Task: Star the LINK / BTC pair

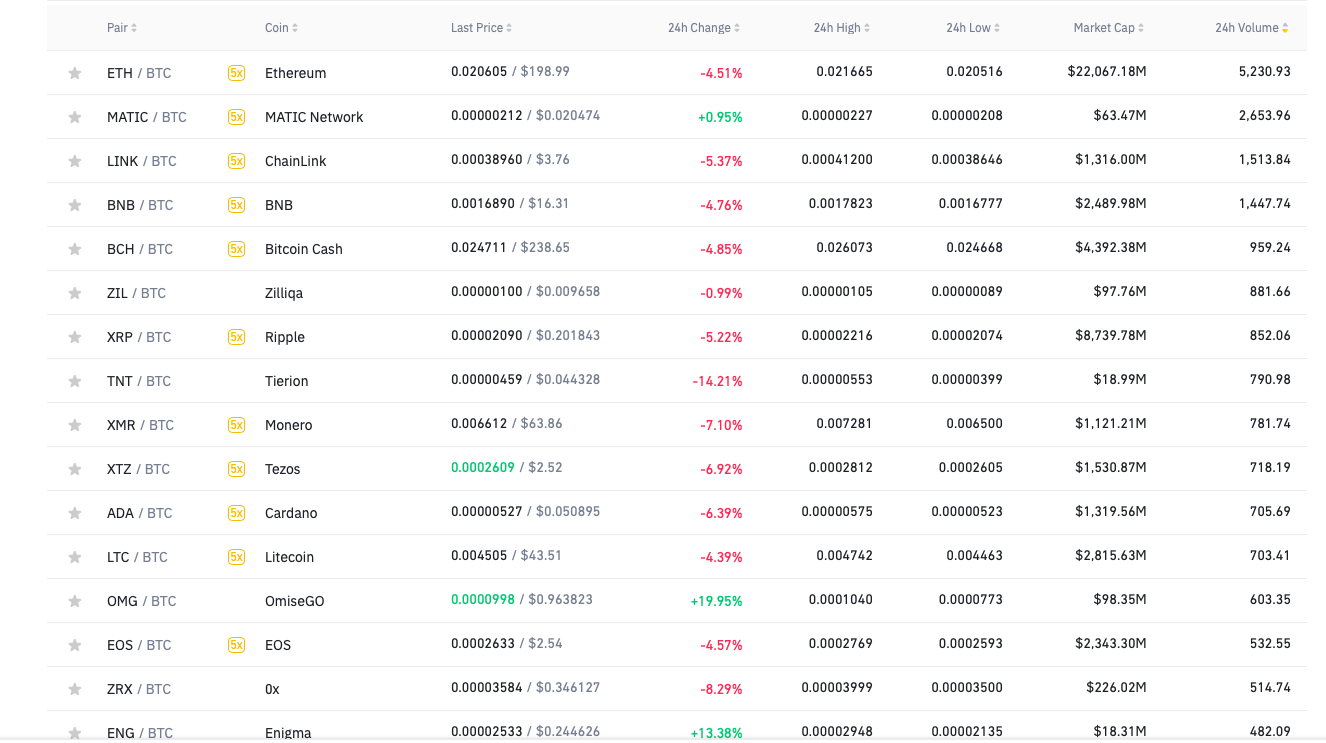Action: [74, 161]
